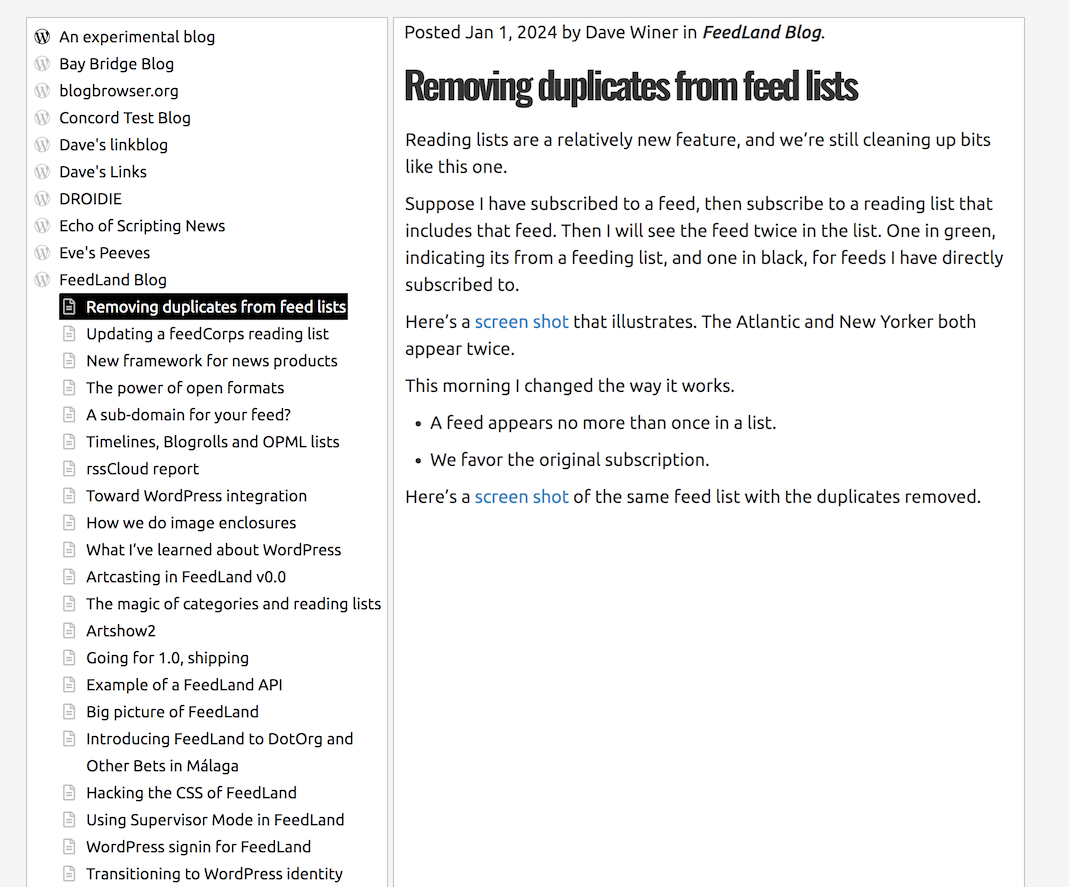Click the WordPress icon beside Concord Test Blog
Image resolution: width=1069 pixels, height=887 pixels.
[43, 117]
